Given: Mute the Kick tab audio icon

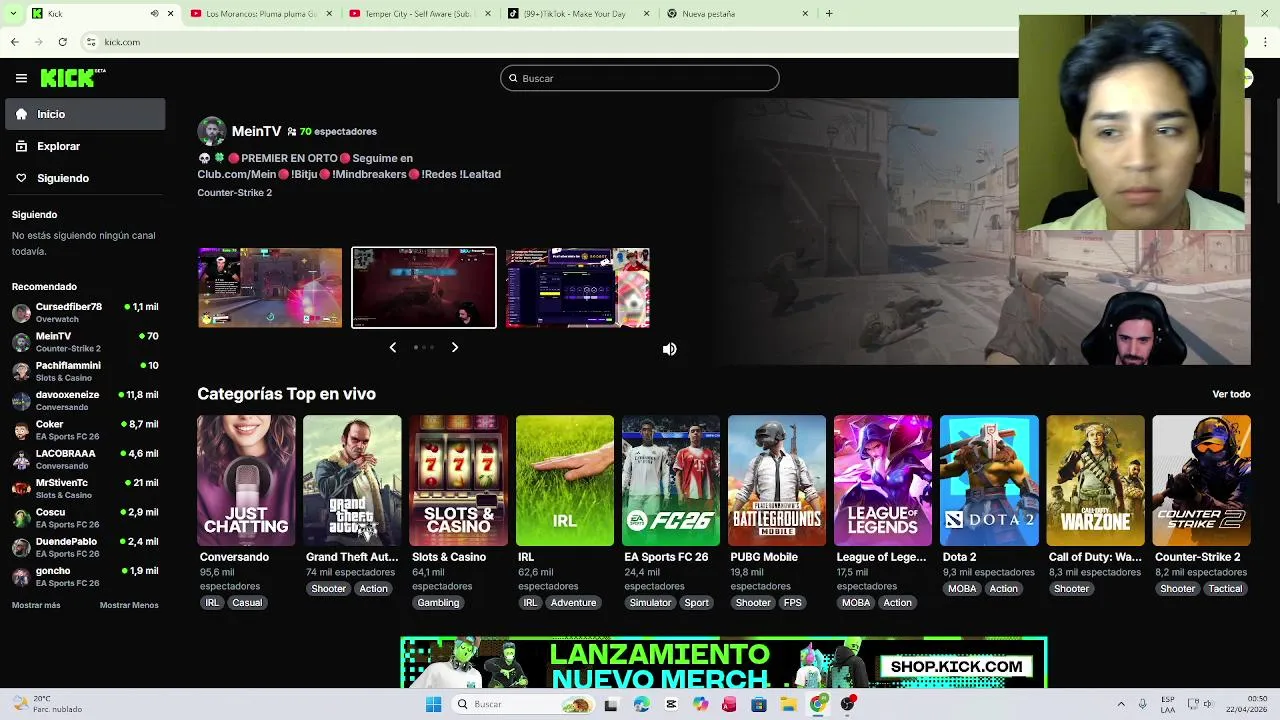Looking at the screenshot, I should point(154,14).
